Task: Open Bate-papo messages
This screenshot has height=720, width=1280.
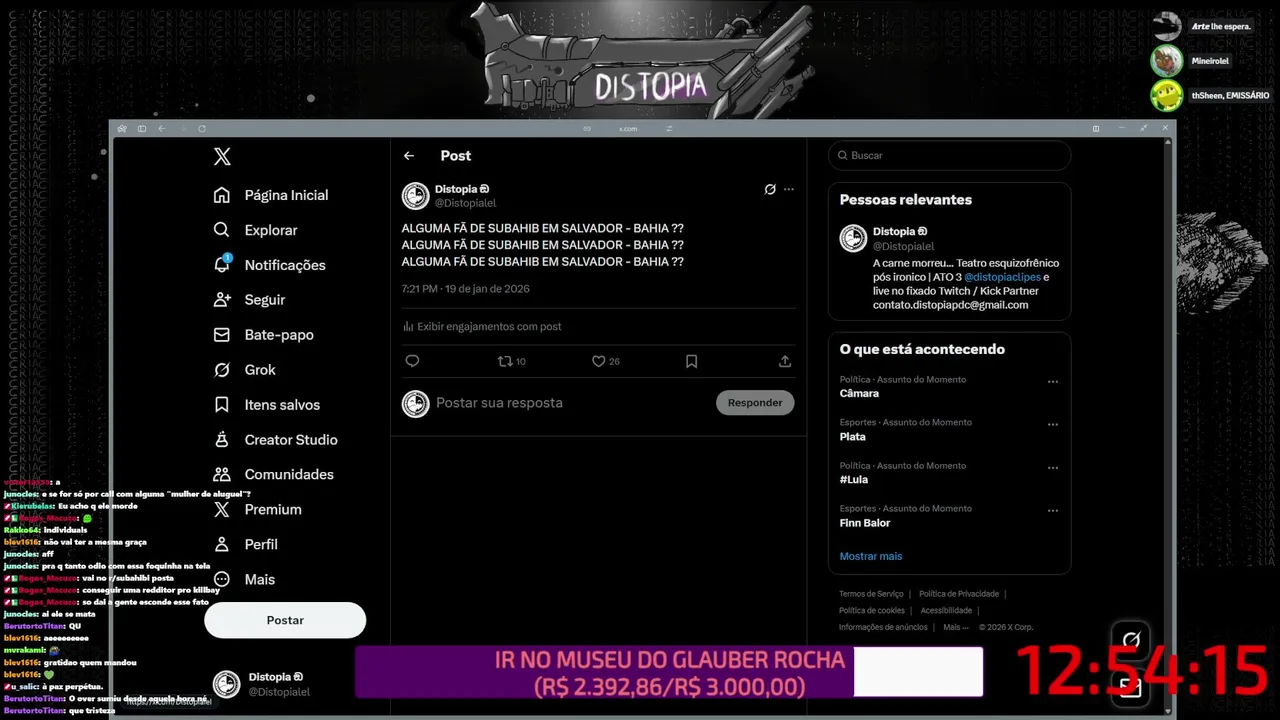Action: 264,335
